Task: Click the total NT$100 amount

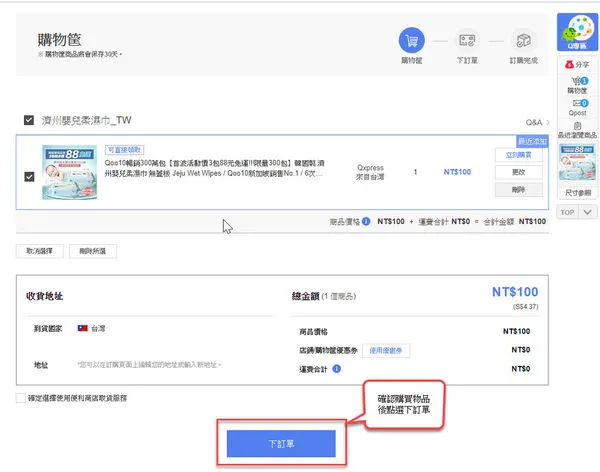Action: click(515, 292)
